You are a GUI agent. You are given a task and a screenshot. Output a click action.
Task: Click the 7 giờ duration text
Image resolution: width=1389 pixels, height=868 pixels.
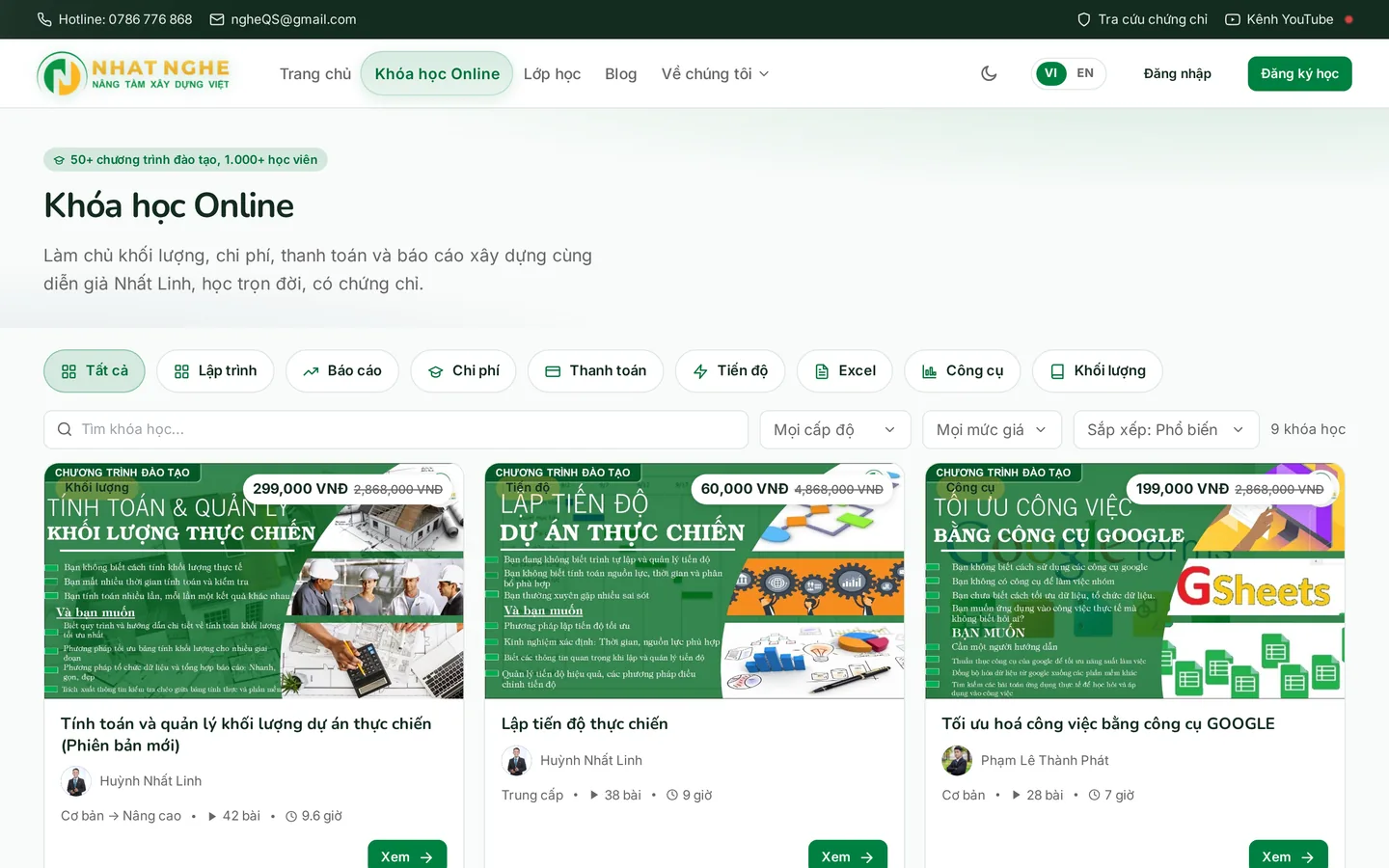tap(1111, 795)
